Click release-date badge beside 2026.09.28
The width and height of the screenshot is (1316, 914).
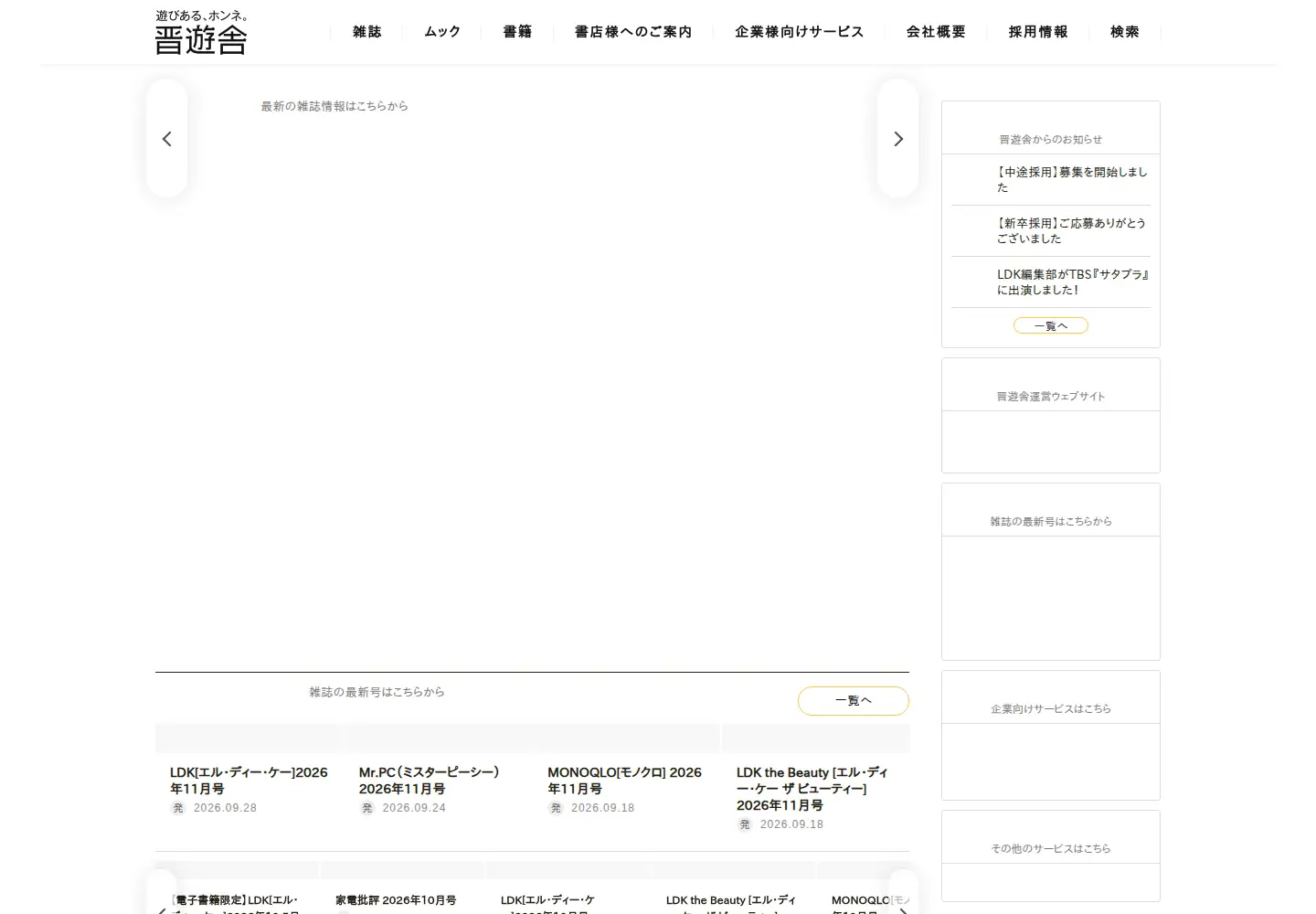point(178,808)
